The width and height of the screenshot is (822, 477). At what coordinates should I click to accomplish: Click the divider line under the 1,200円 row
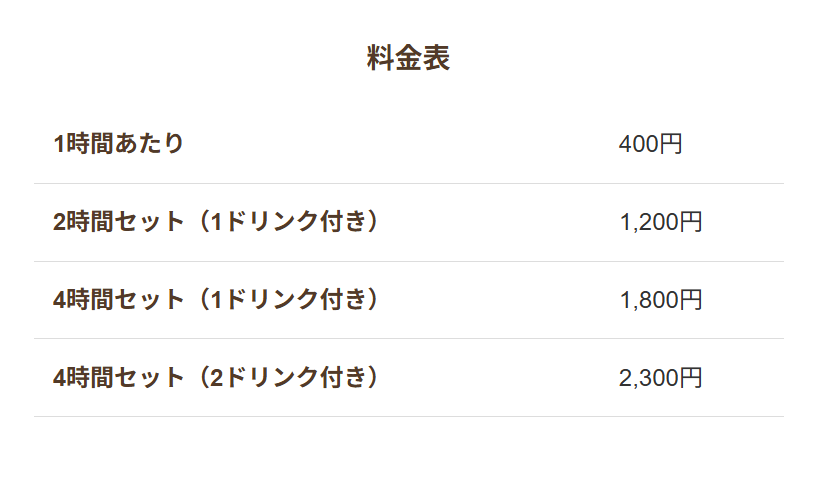pos(408,261)
